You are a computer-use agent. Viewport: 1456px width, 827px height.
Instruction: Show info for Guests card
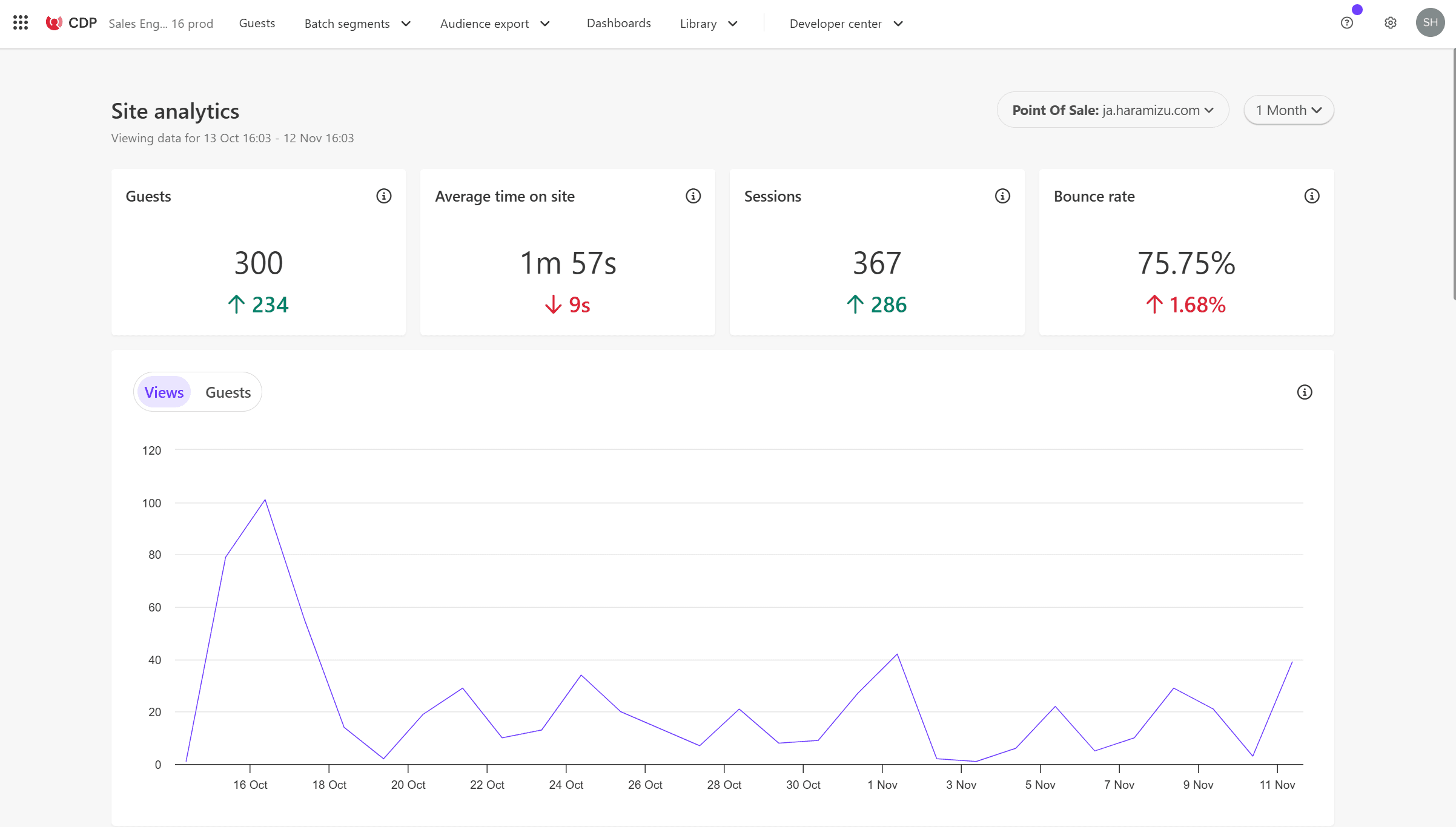click(x=383, y=196)
